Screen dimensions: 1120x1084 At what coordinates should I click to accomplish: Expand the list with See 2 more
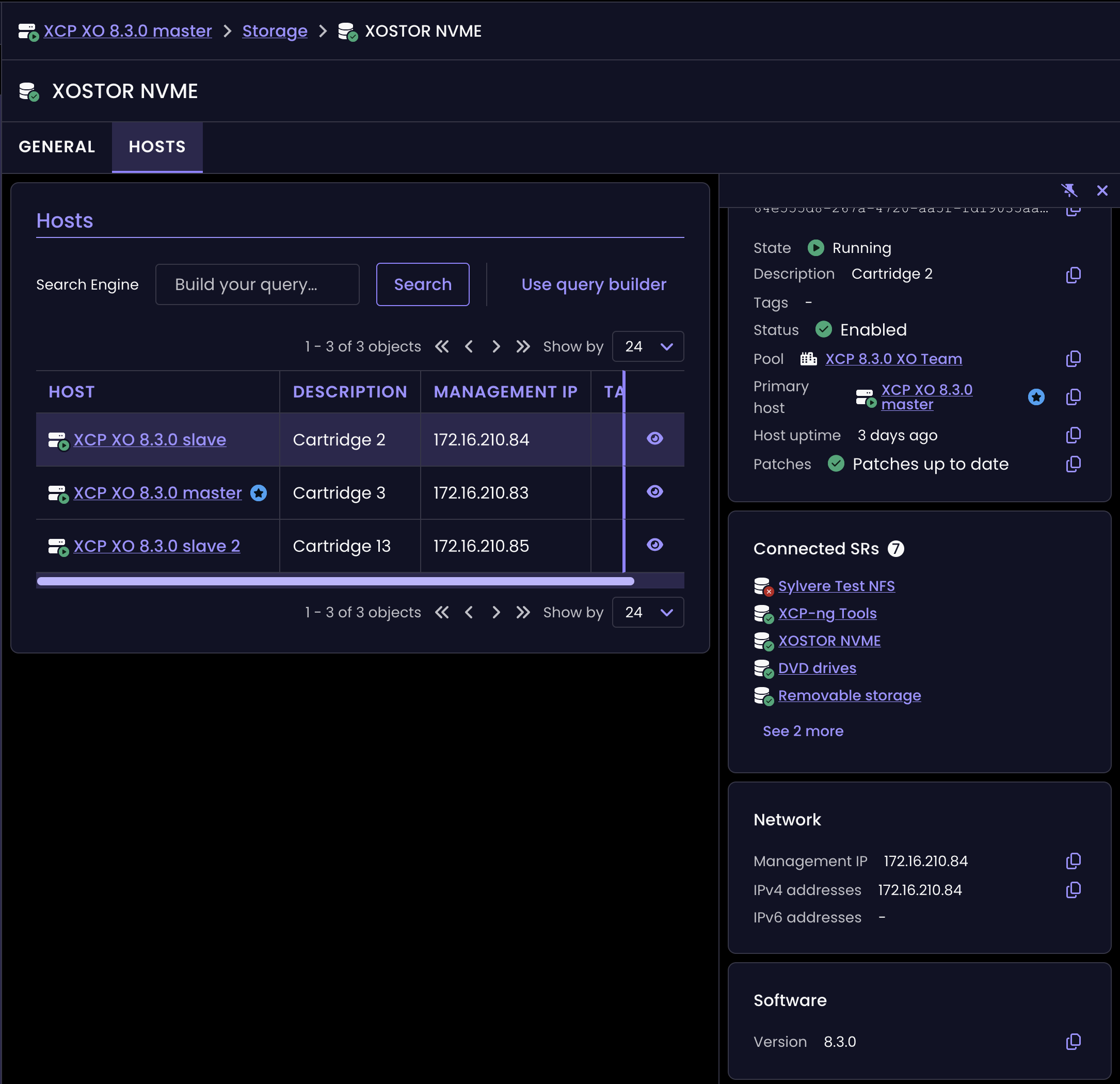click(803, 731)
